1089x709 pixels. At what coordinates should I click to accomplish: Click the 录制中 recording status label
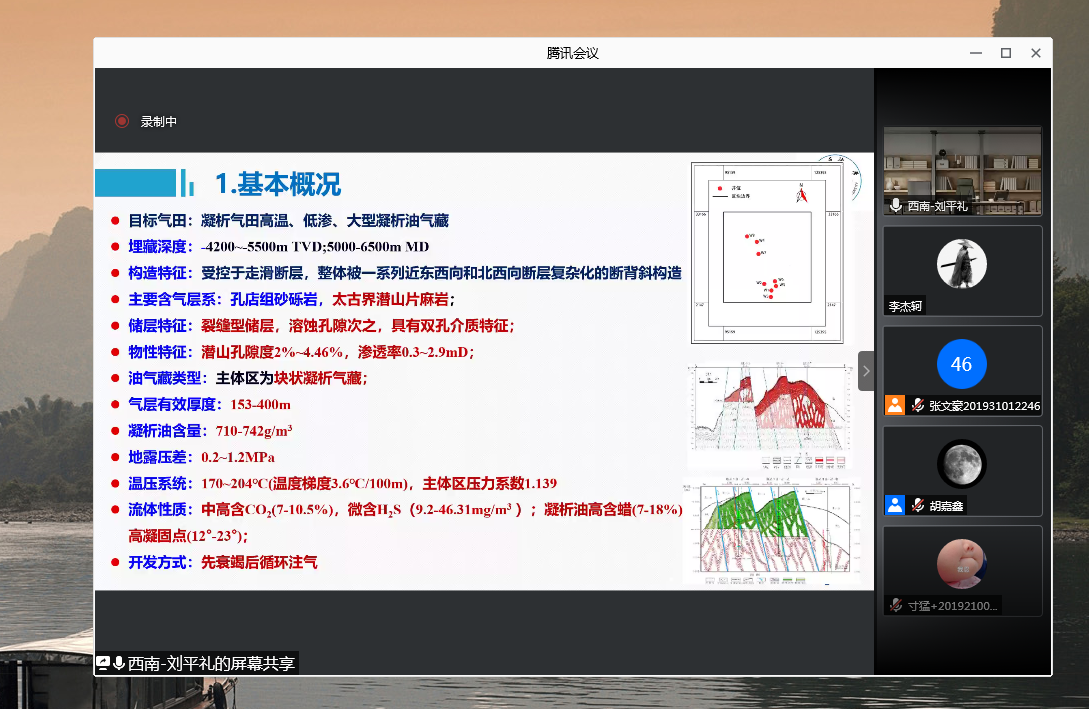tap(159, 122)
